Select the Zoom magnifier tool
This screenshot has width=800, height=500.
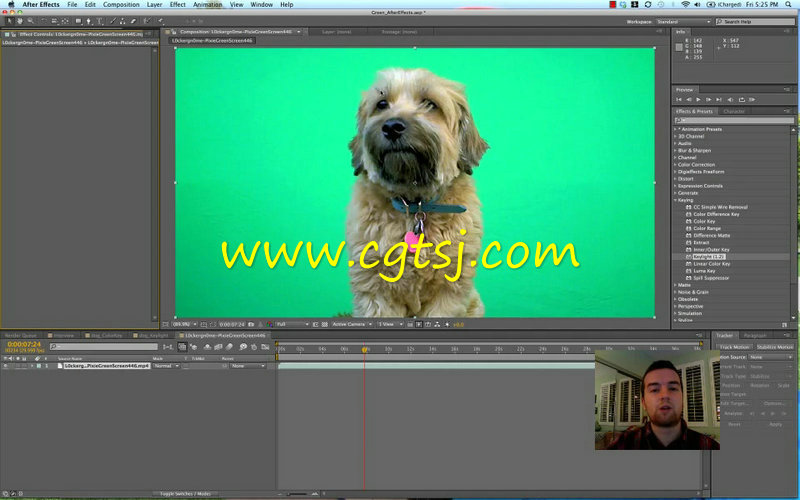point(31,21)
